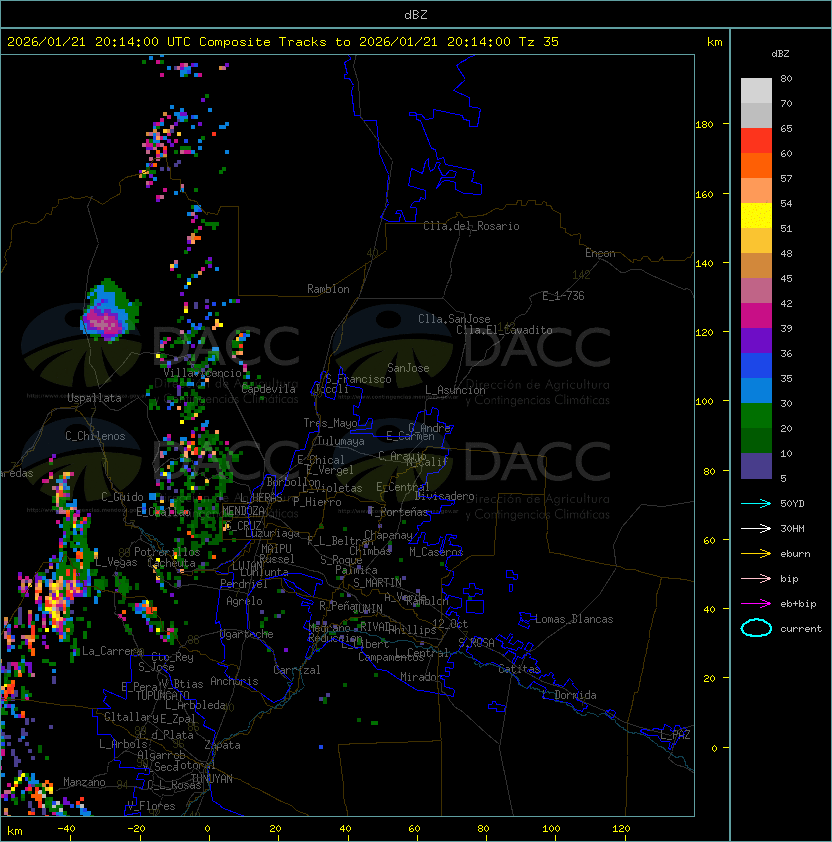The width and height of the screenshot is (832, 842).
Task: Click the 'E_1-736' map label
Action: click(563, 296)
